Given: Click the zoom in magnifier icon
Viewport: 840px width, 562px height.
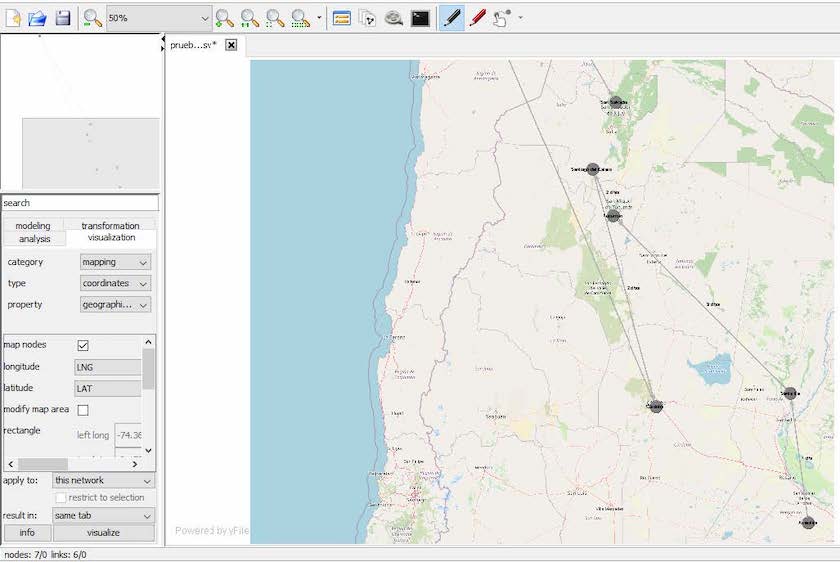Looking at the screenshot, I should tap(224, 18).
